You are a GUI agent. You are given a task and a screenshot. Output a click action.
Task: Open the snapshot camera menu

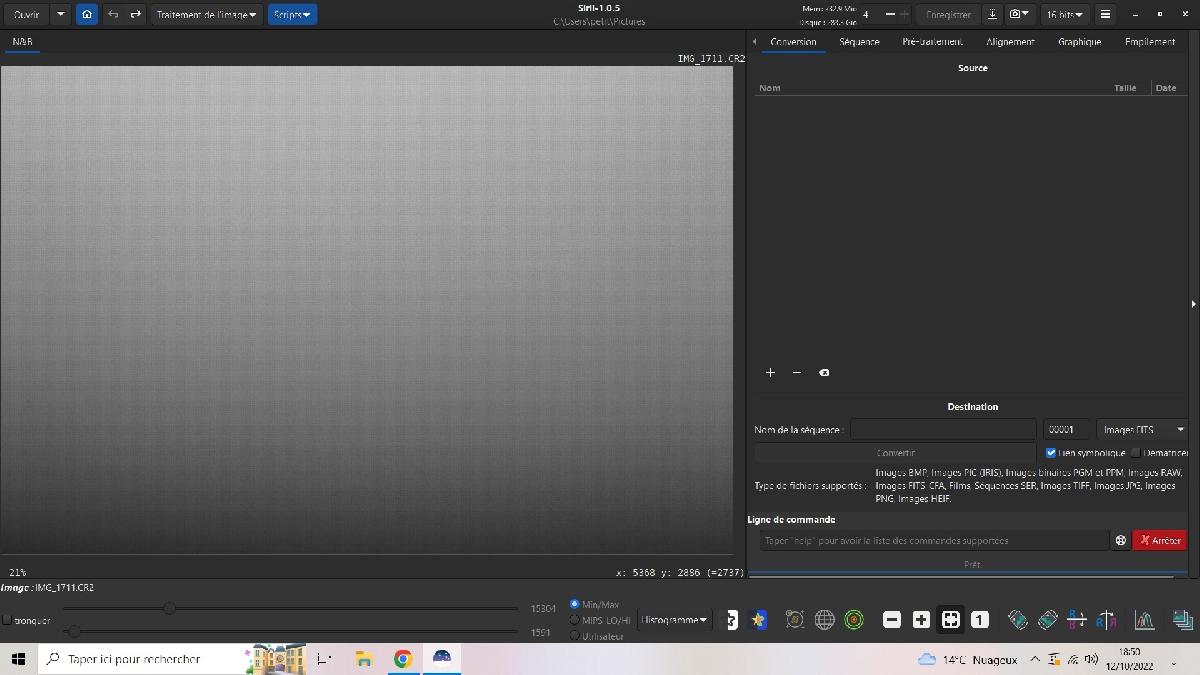(x=1019, y=15)
